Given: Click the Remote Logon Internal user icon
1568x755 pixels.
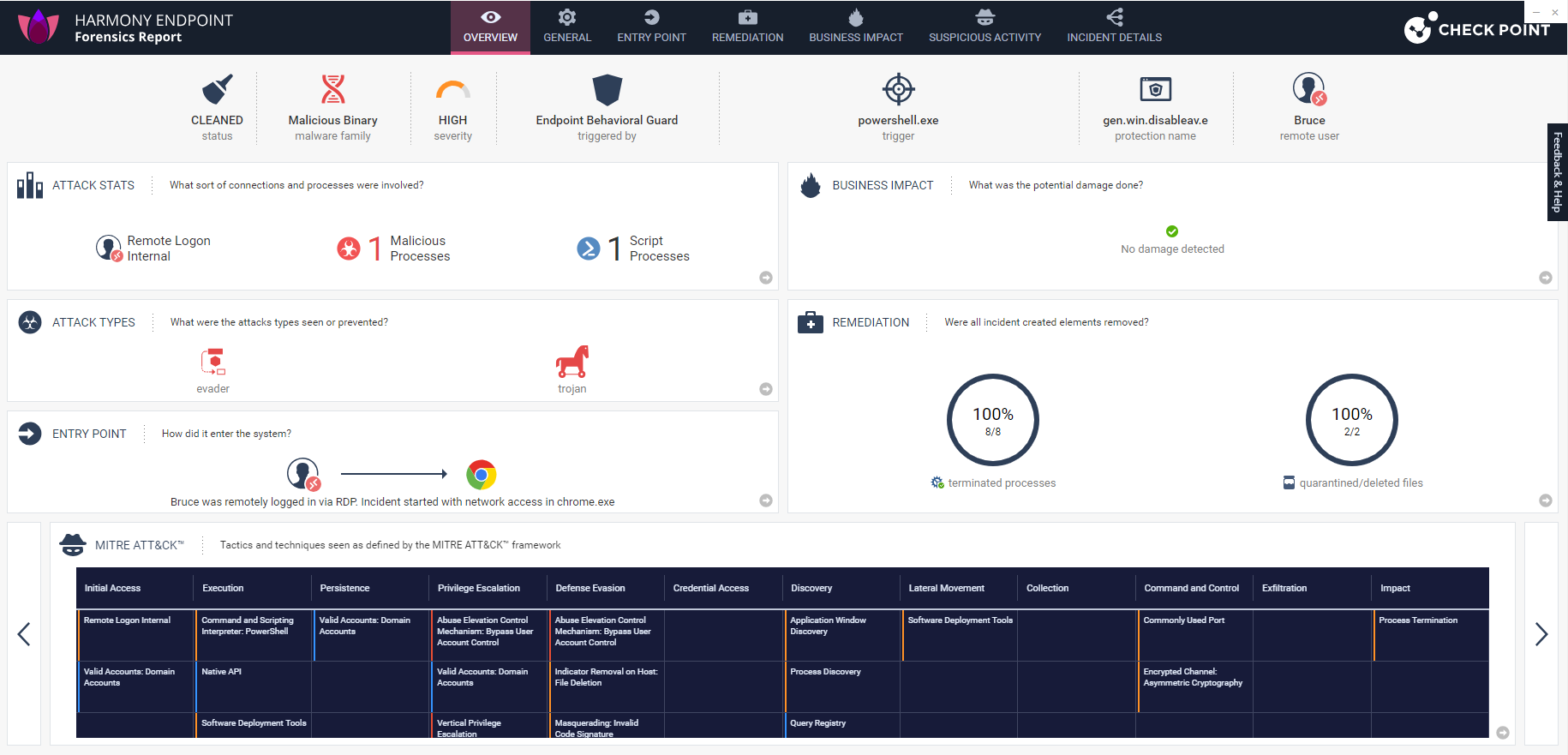Looking at the screenshot, I should pyautogui.click(x=109, y=249).
